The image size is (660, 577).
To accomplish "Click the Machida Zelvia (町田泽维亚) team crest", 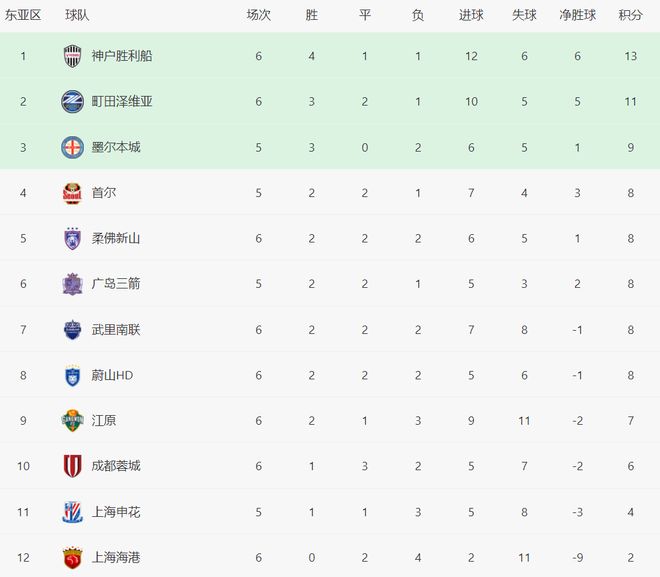I will (72, 101).
